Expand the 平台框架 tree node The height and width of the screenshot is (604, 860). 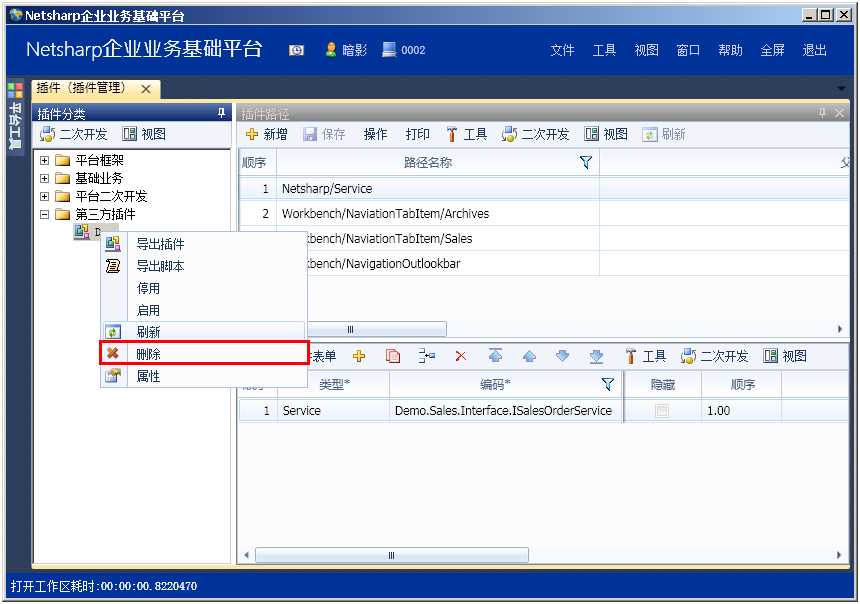click(44, 160)
